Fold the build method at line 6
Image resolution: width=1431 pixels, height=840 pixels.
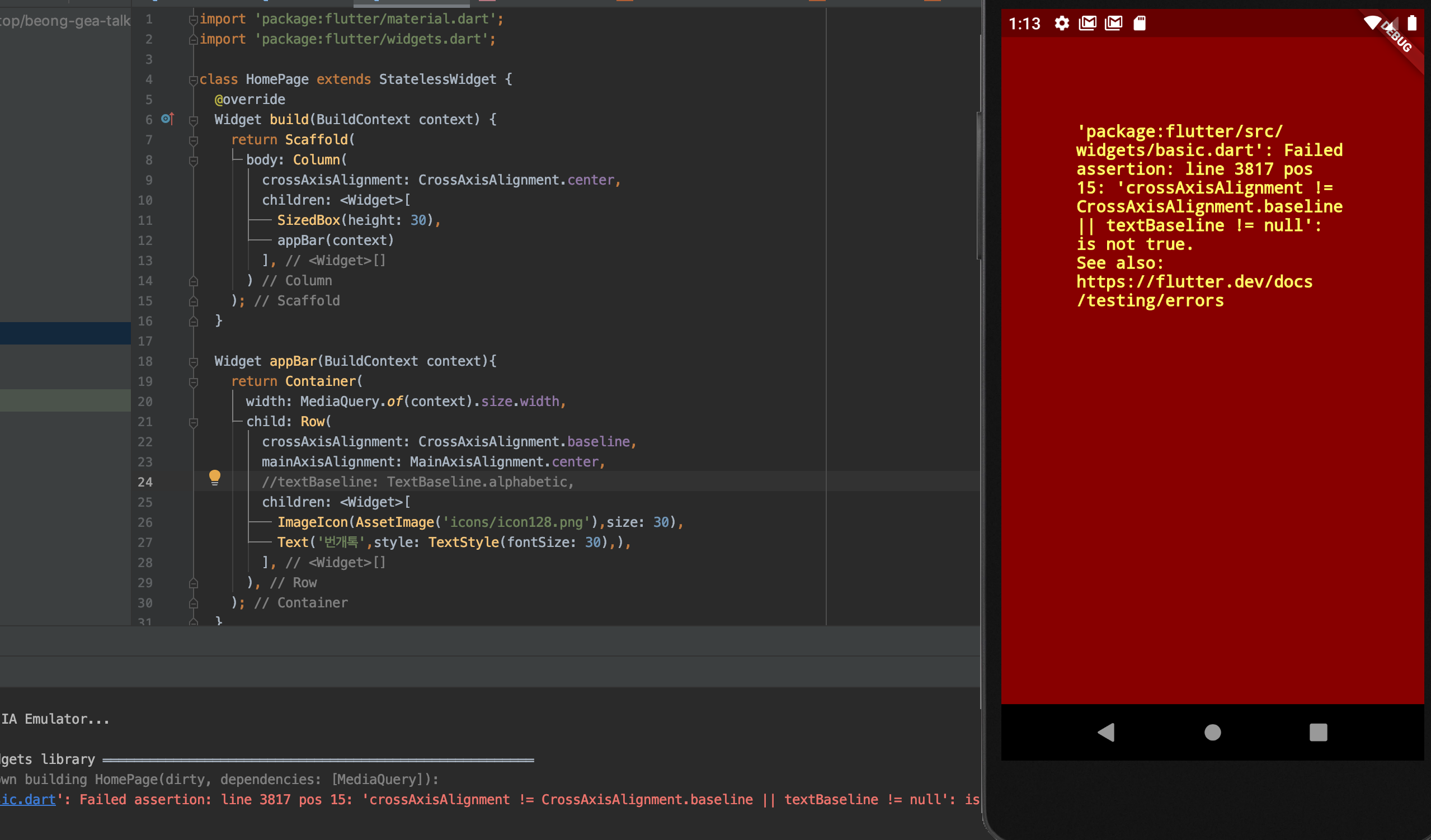193,120
